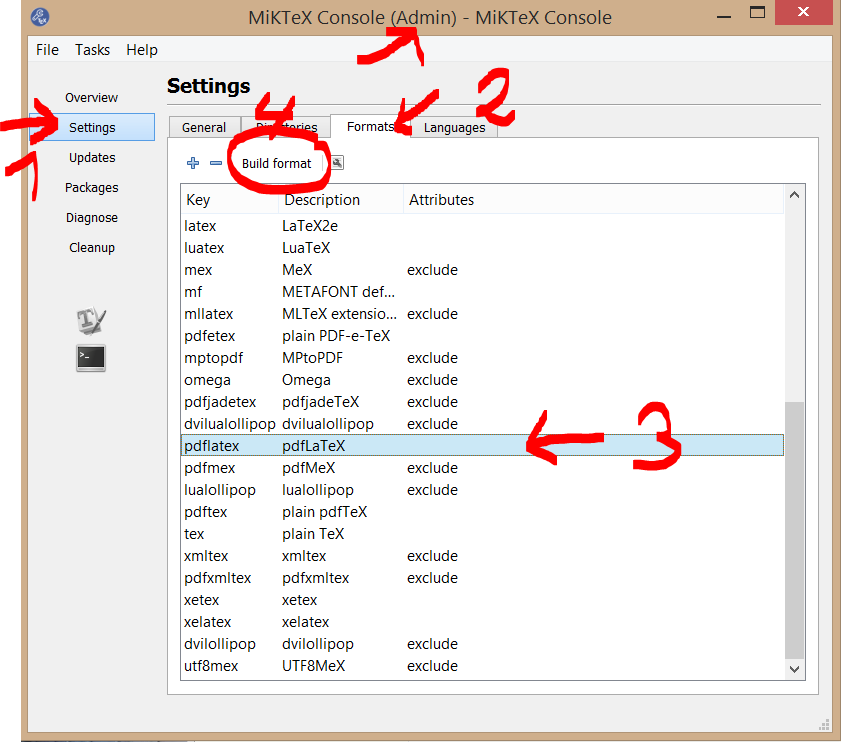Minimize the MiKTeX Console window
Screen dimensions: 841x742
[x=724, y=15]
